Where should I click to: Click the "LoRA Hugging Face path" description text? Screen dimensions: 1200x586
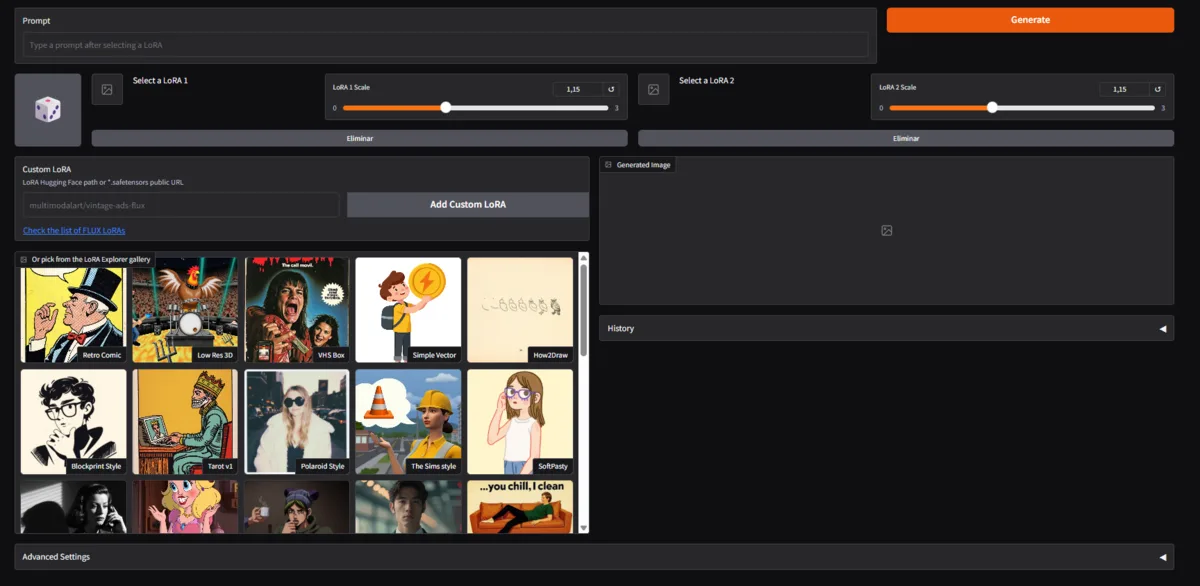pos(103,182)
